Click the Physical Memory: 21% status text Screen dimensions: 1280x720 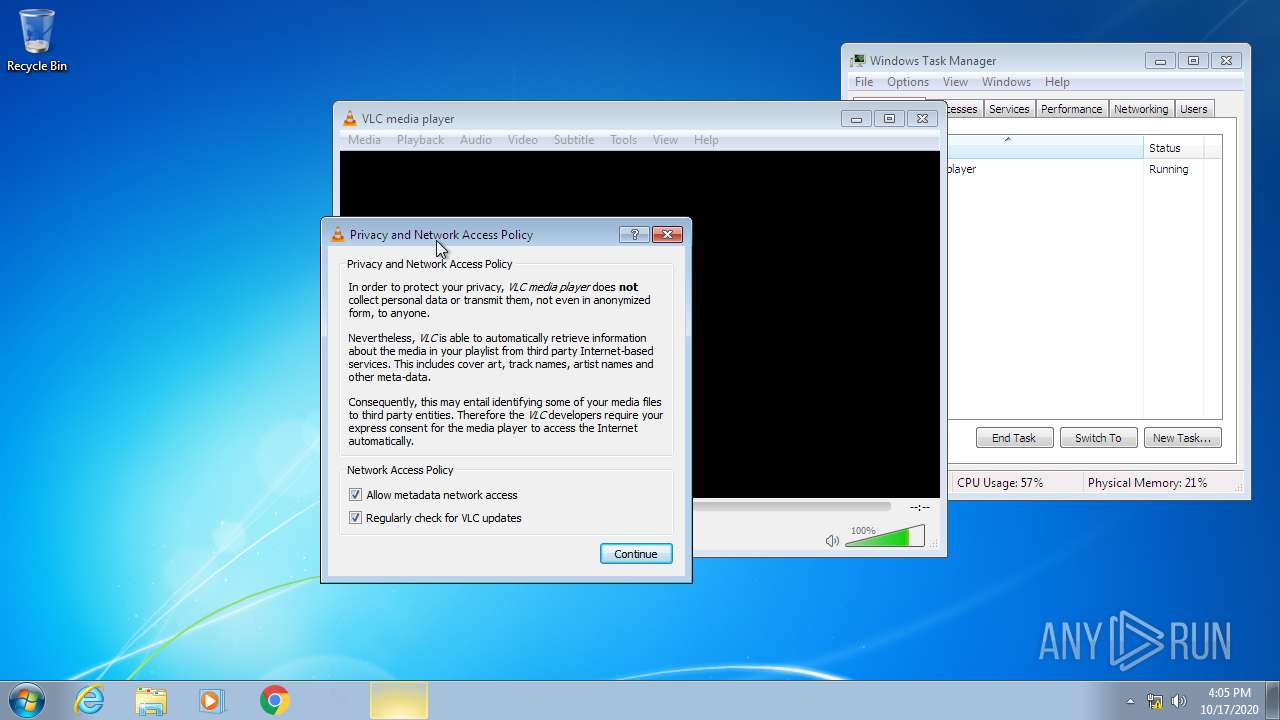1147,483
